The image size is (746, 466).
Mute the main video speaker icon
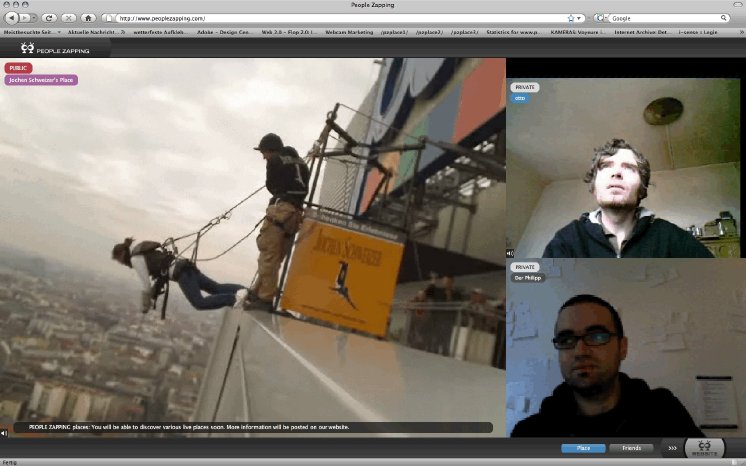(x=5, y=433)
